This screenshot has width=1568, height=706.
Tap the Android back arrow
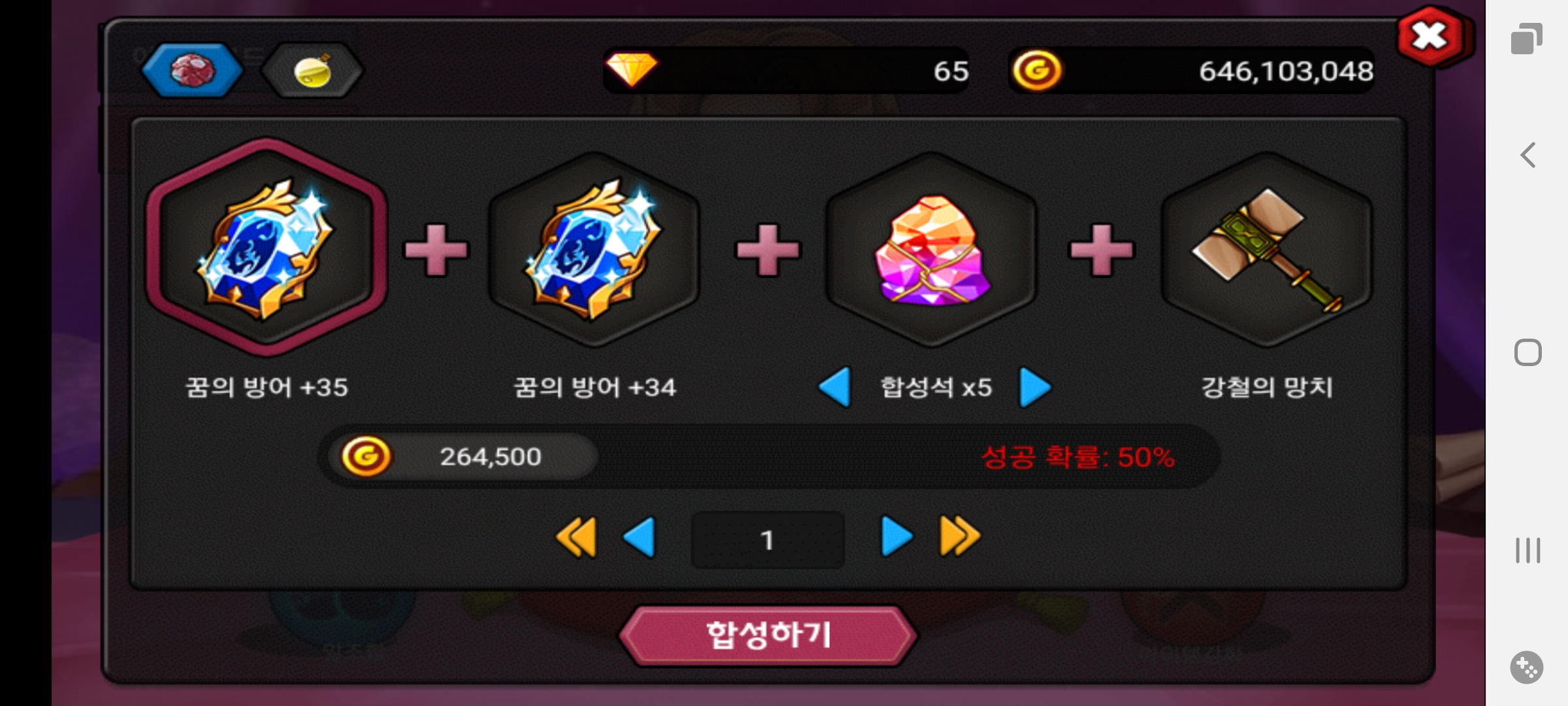coord(1527,155)
